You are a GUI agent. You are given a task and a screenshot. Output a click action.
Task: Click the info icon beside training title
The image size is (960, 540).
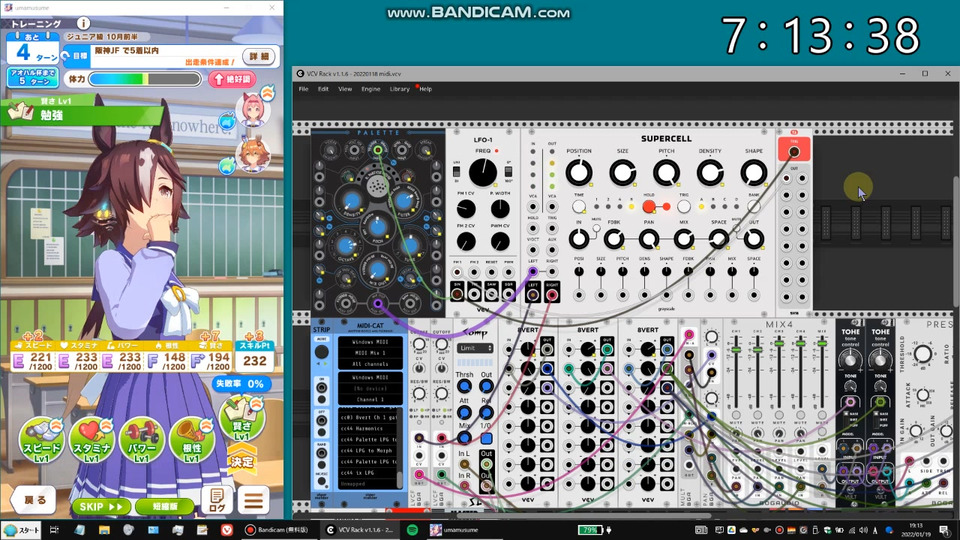[83, 23]
